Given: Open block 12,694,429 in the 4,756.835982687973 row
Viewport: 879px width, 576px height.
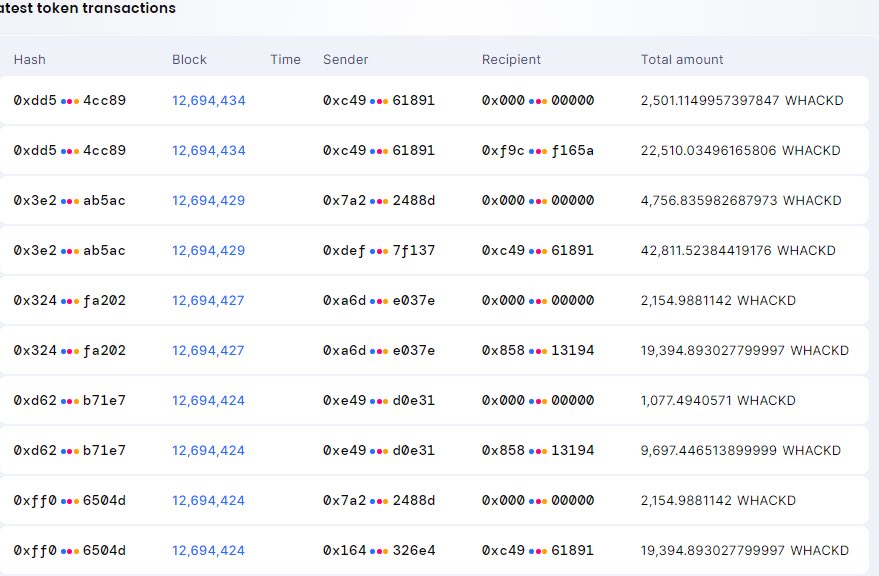Looking at the screenshot, I should click(209, 200).
